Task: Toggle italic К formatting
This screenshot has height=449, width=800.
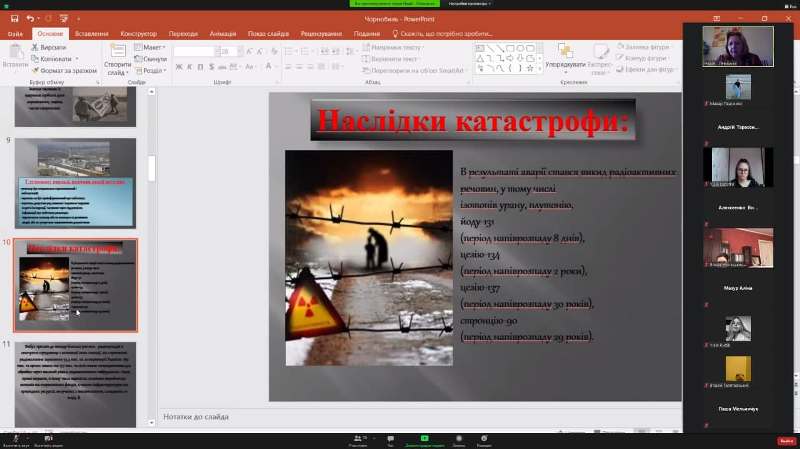Action: point(190,67)
